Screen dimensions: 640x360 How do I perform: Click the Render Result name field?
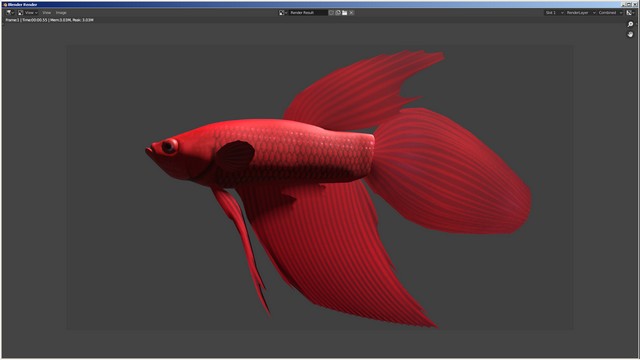click(308, 13)
